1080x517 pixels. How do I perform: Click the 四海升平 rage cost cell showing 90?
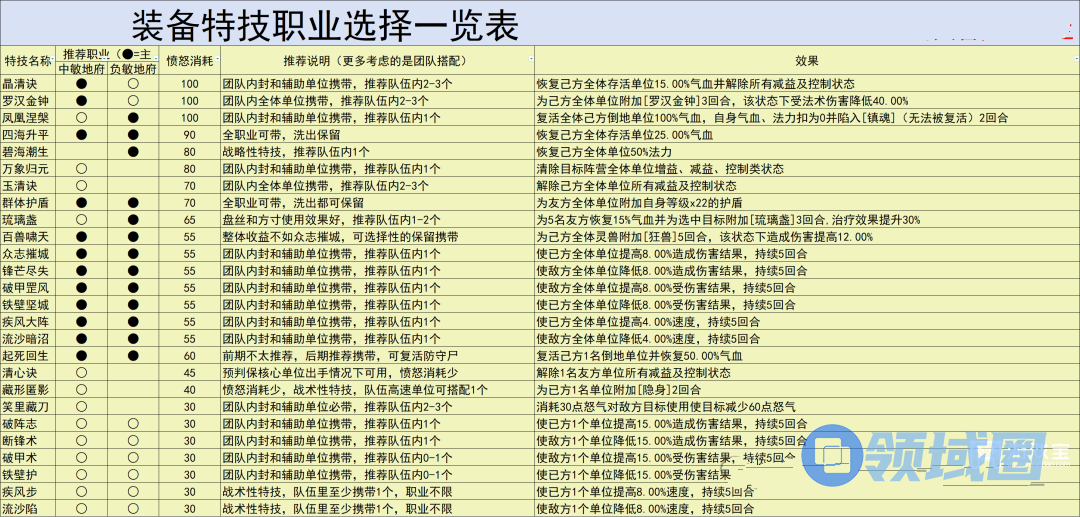[x=189, y=135]
